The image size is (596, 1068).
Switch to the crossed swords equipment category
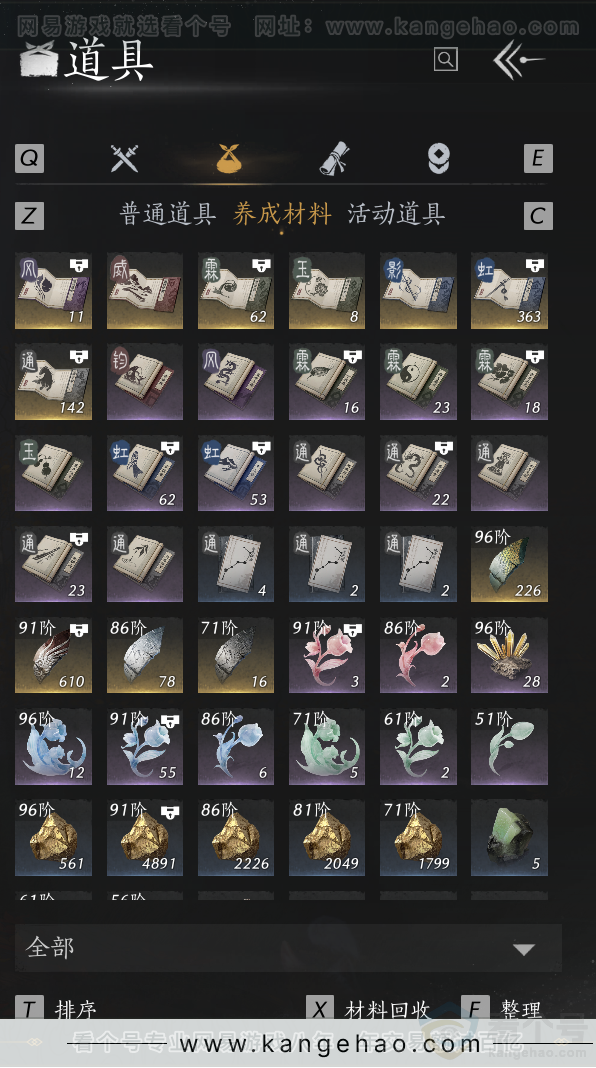tap(125, 159)
